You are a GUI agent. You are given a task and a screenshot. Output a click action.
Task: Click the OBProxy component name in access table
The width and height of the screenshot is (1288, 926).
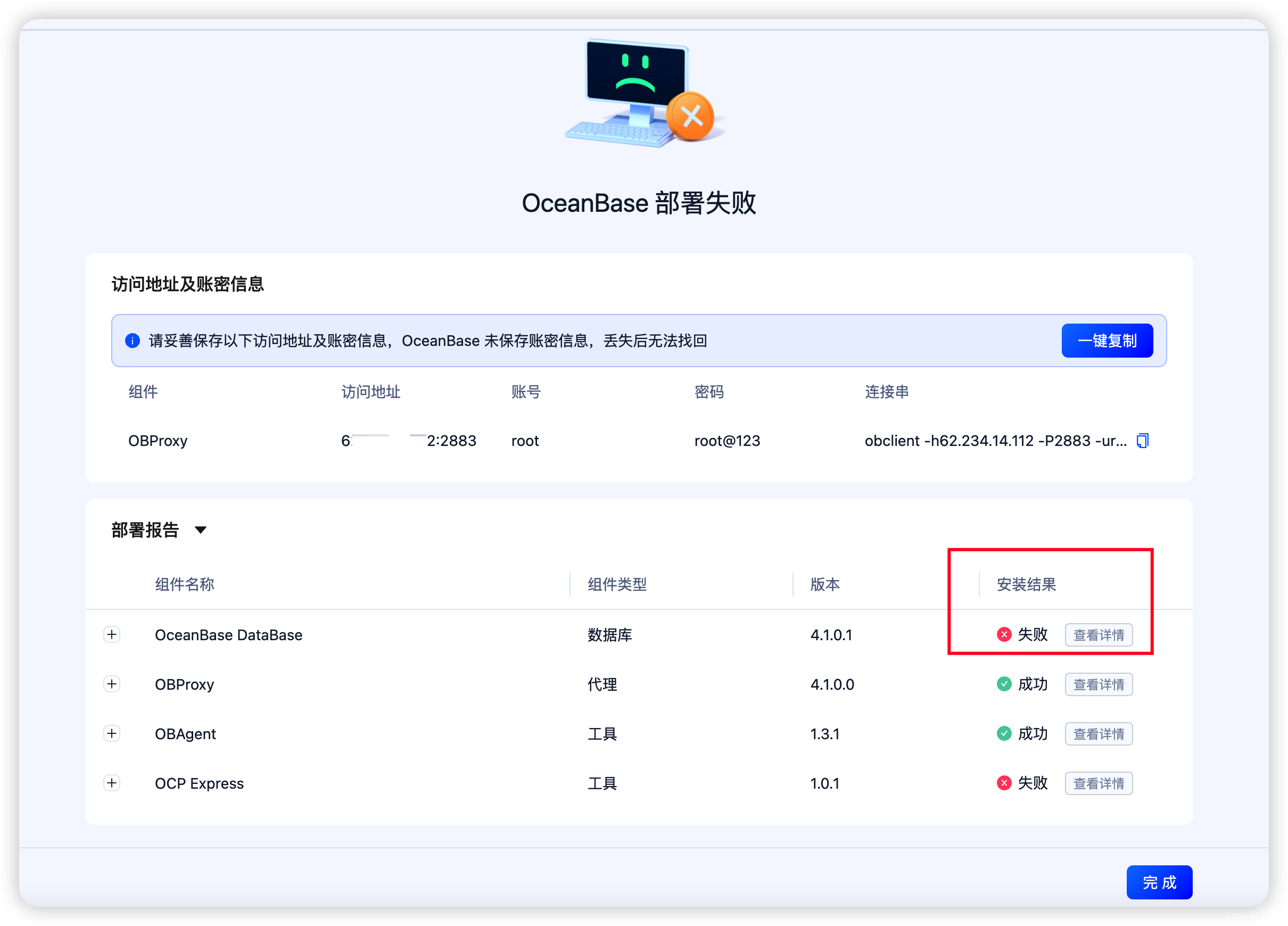[158, 441]
